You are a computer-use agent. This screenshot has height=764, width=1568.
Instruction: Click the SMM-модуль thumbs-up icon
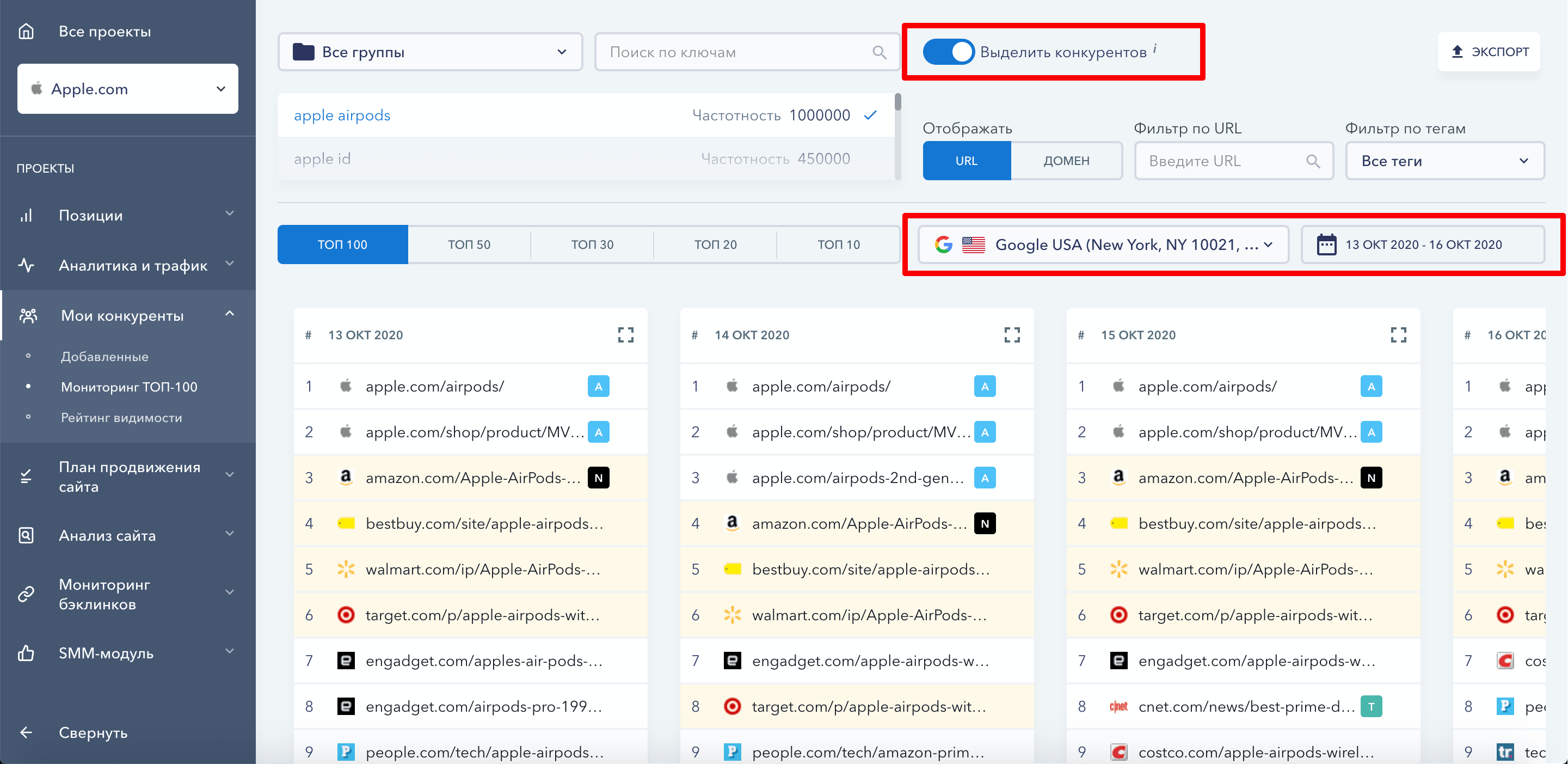[x=26, y=653]
